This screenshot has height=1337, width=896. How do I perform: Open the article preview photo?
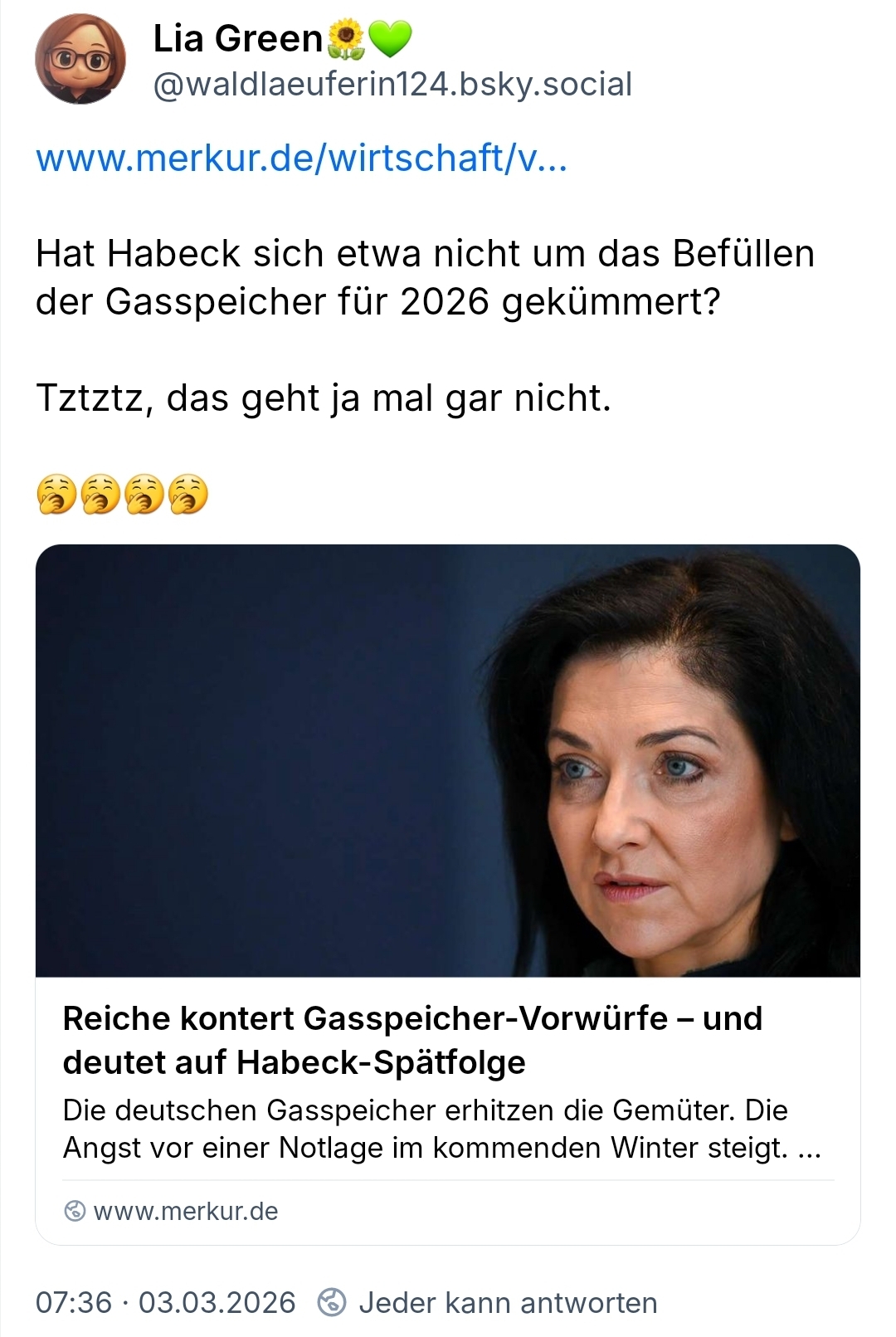click(x=448, y=760)
